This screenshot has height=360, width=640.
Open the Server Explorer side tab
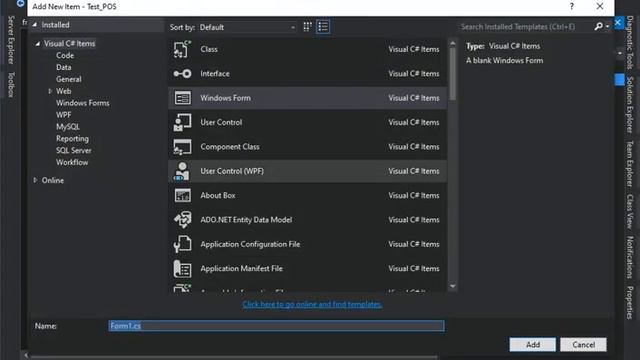coord(11,40)
